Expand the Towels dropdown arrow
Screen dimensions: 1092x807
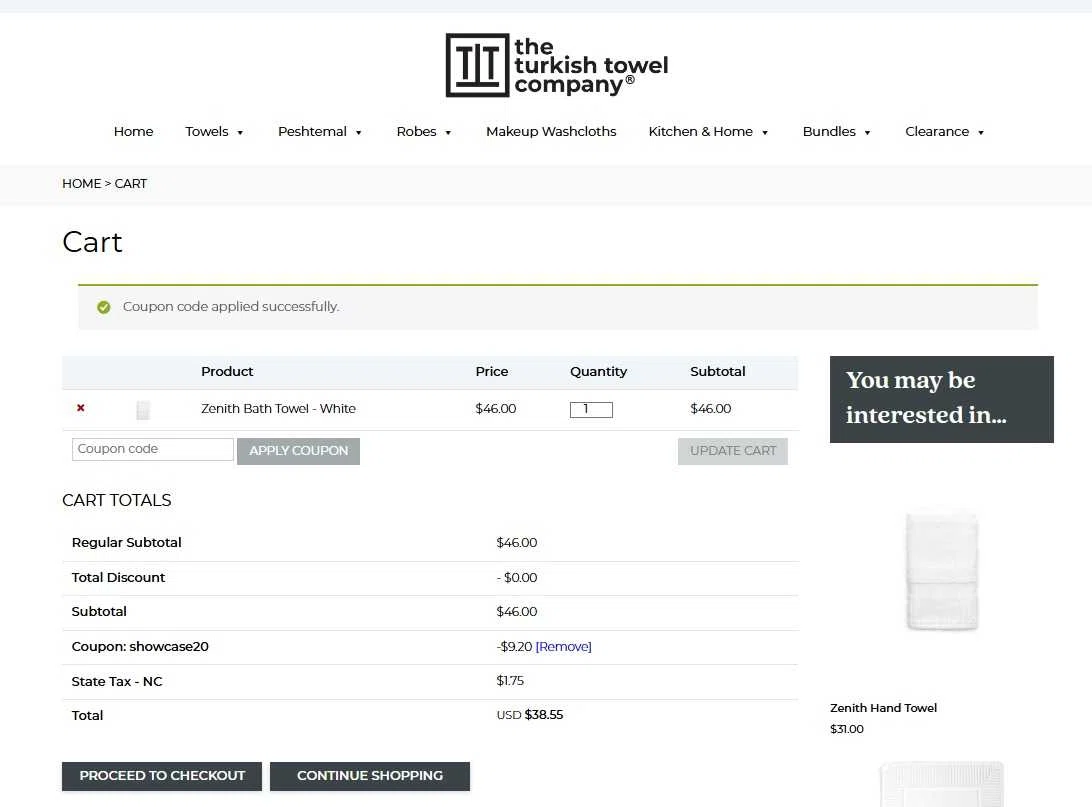240,132
